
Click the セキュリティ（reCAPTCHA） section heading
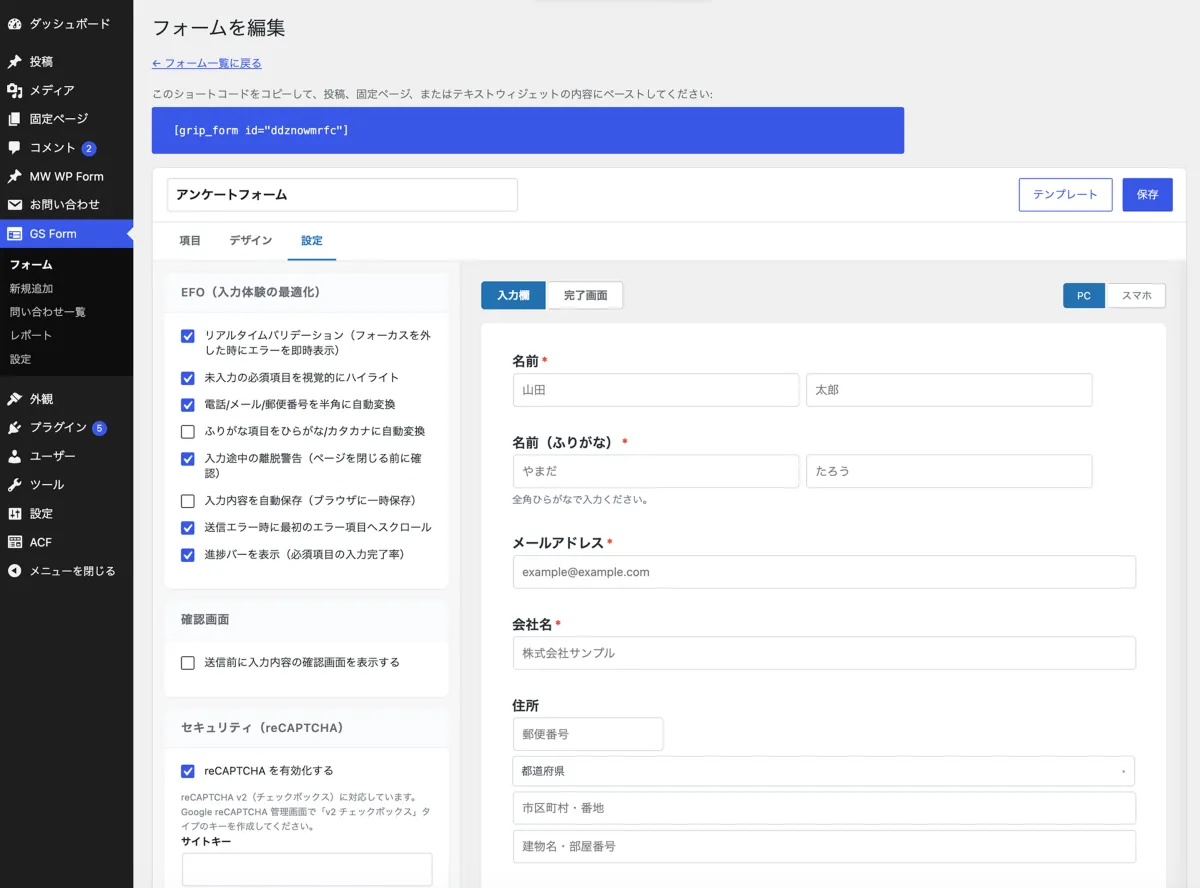[x=262, y=728]
